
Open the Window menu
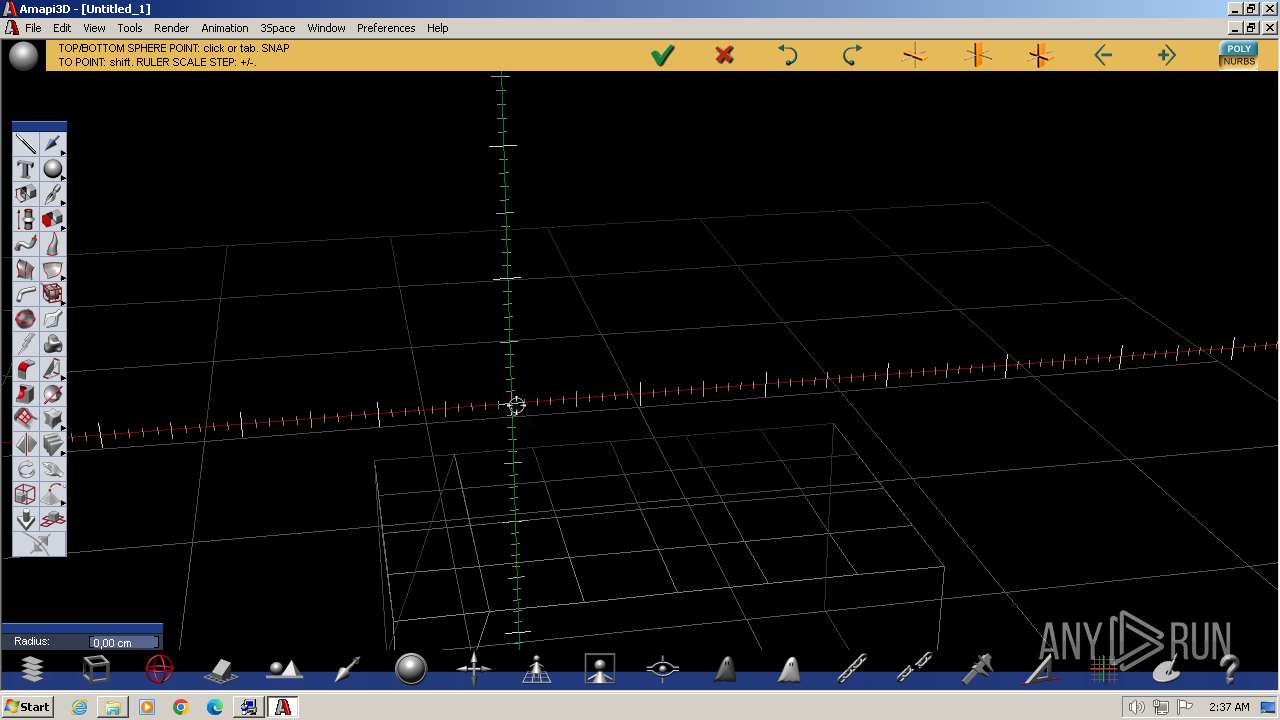[326, 28]
